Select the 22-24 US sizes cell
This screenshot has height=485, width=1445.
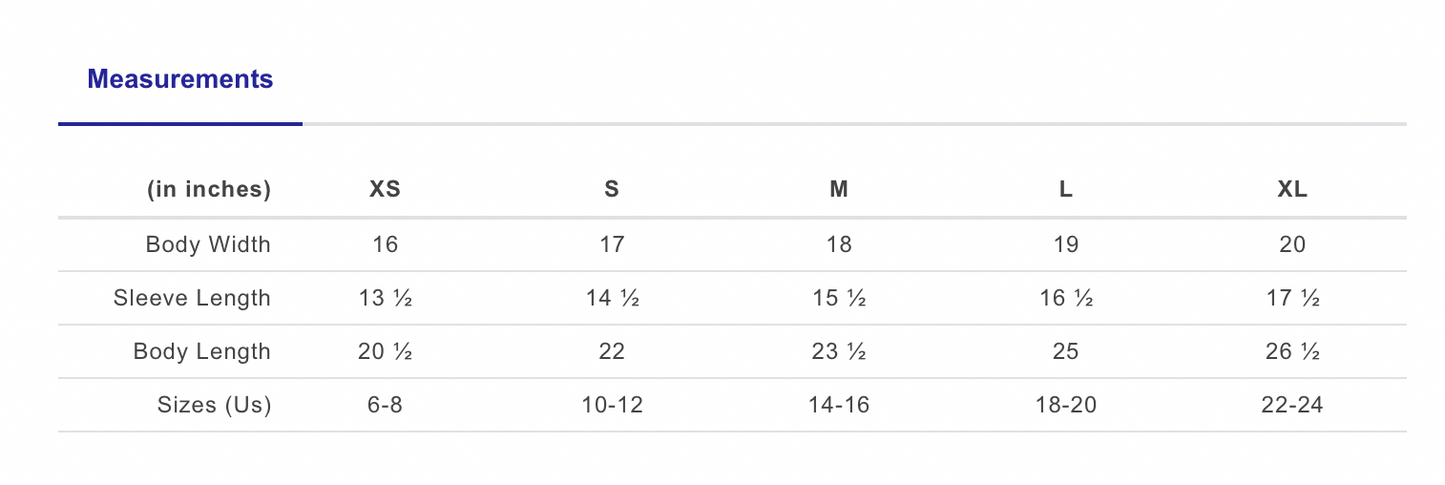(x=1292, y=405)
